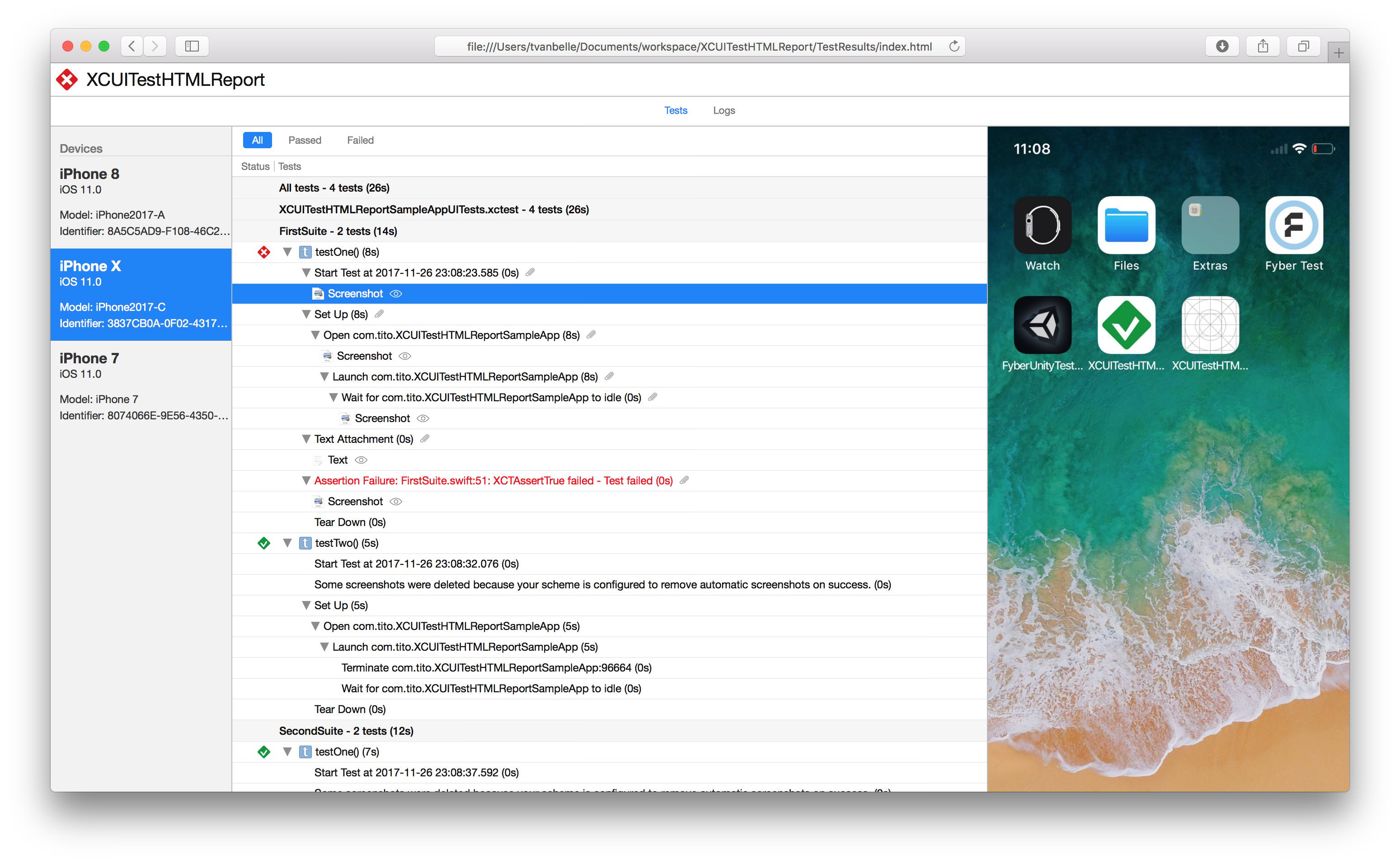This screenshot has height=864, width=1400.
Task: Click the Safari sidebar toggle button
Action: pos(192,46)
